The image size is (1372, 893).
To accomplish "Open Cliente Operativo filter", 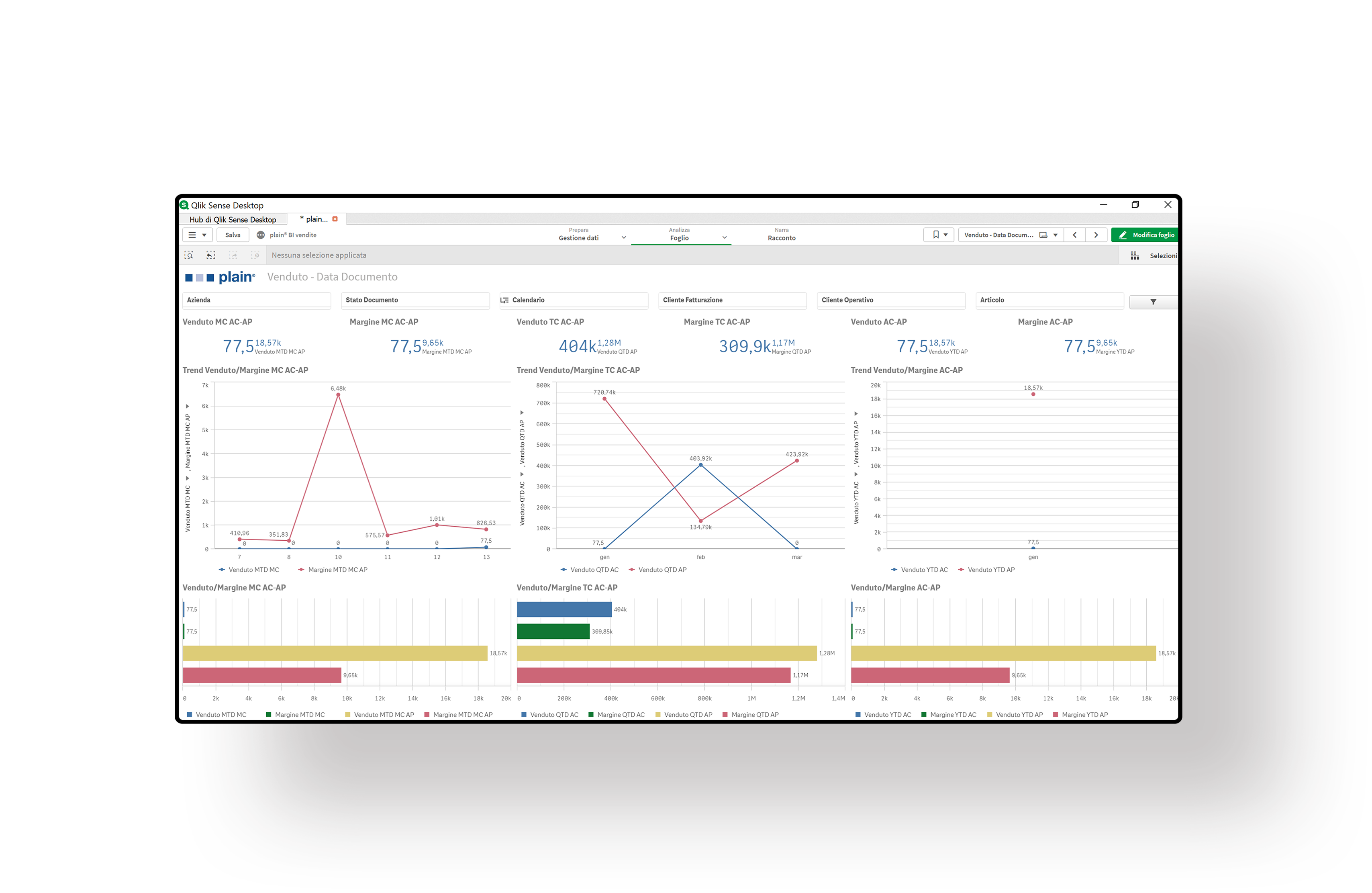I will pyautogui.click(x=891, y=300).
